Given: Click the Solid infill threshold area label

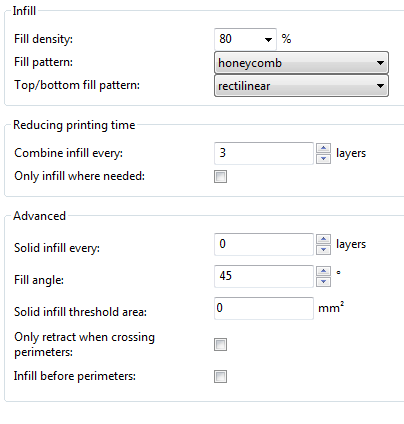Looking at the screenshot, I should coord(80,312).
